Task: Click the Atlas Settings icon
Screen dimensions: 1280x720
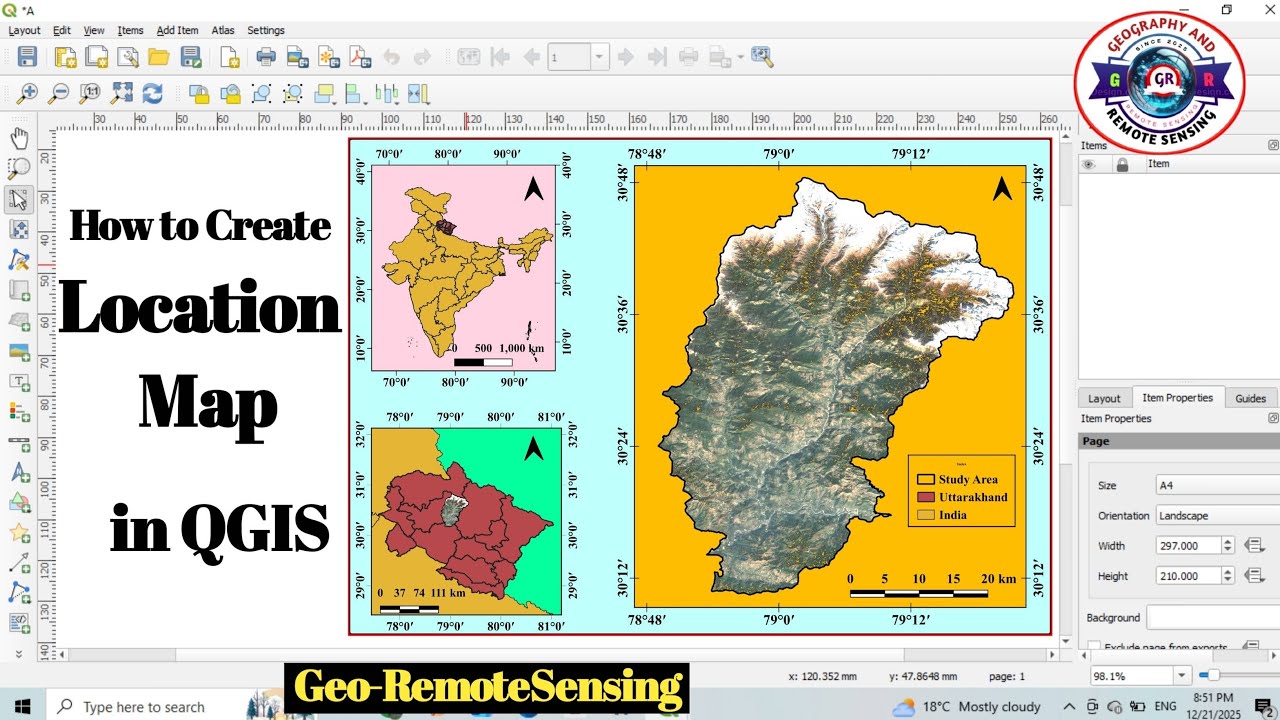Action: tap(763, 57)
